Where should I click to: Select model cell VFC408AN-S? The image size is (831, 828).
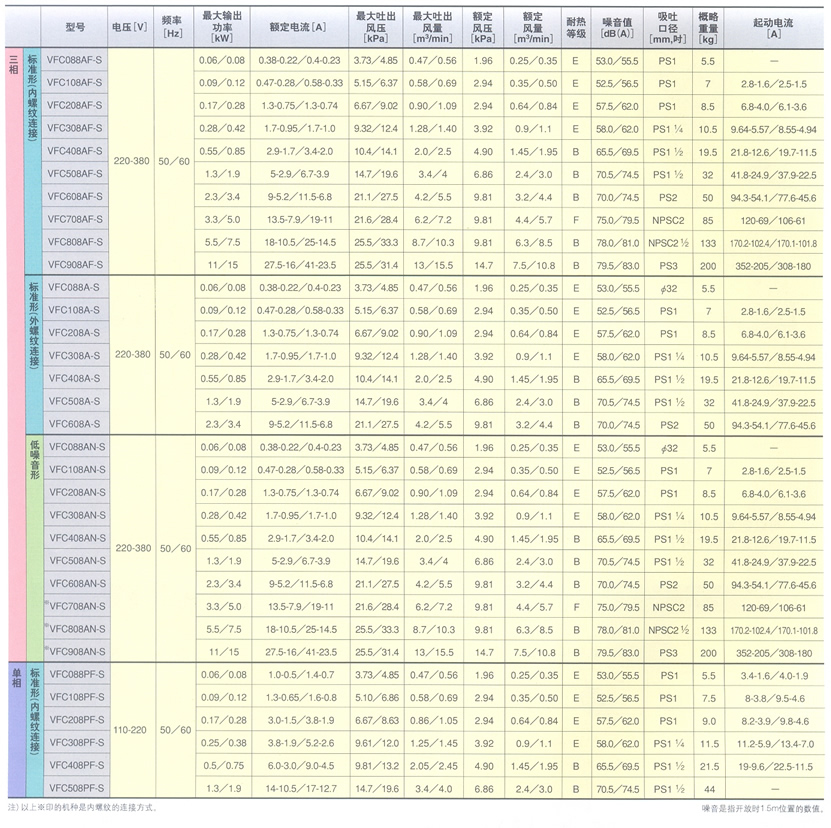point(78,538)
